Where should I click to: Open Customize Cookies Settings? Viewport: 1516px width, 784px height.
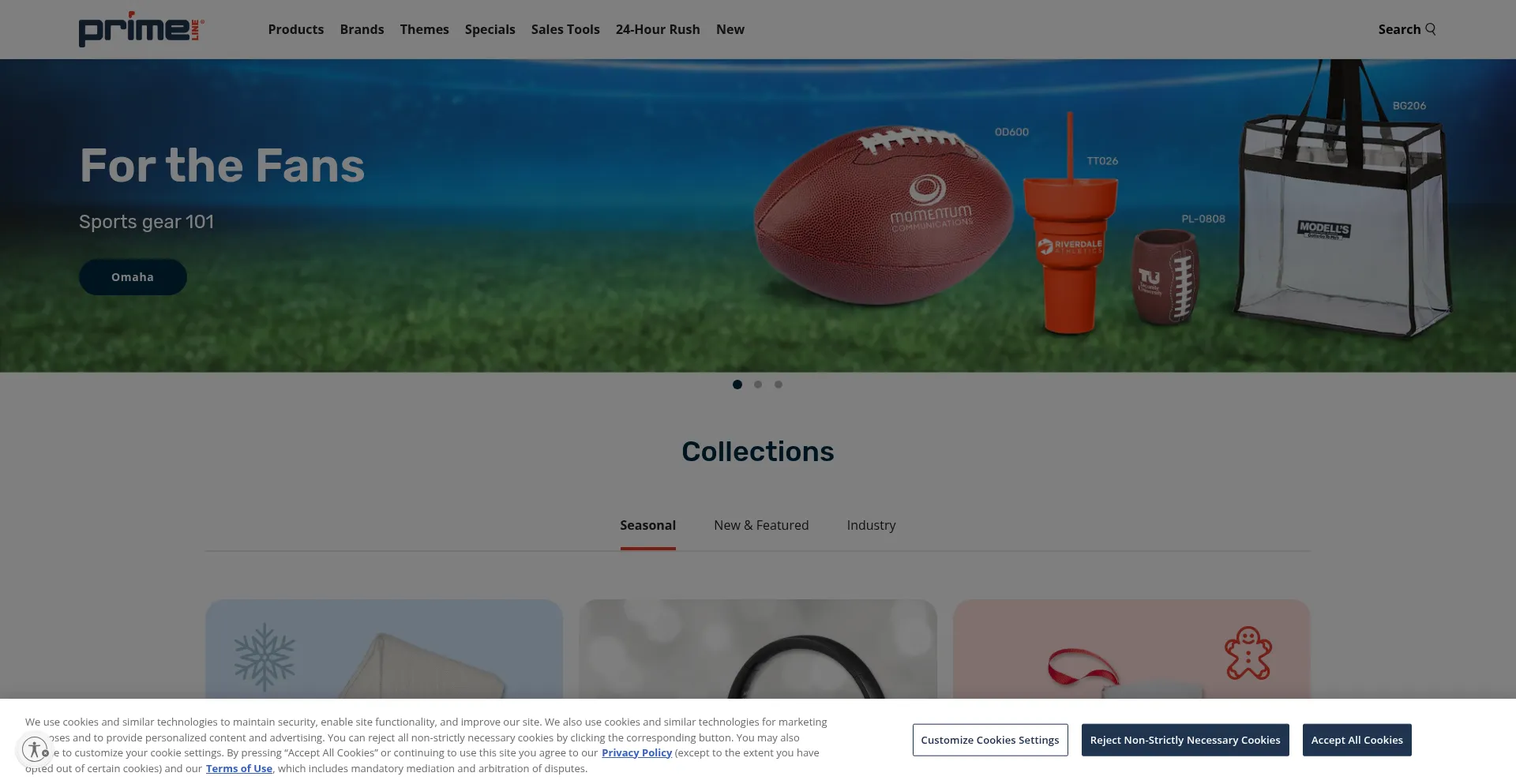click(x=990, y=740)
